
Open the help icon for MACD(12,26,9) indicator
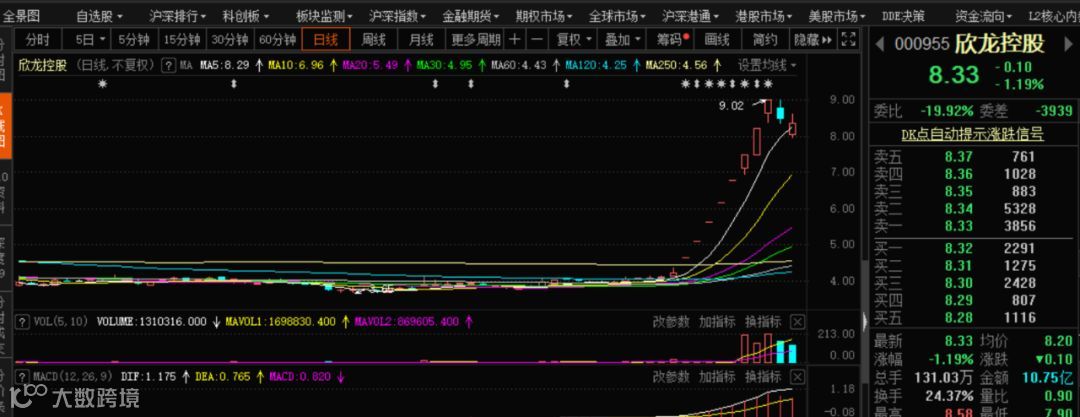click(x=22, y=377)
